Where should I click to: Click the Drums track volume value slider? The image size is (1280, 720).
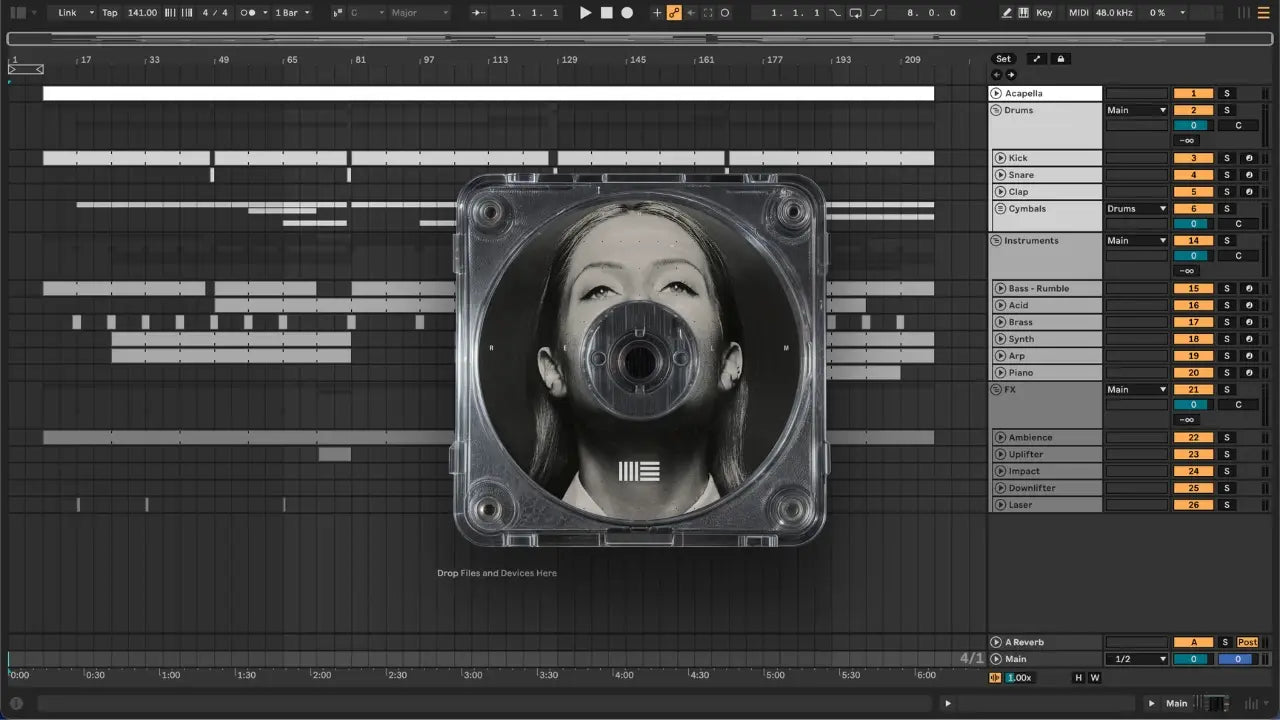(x=1193, y=126)
